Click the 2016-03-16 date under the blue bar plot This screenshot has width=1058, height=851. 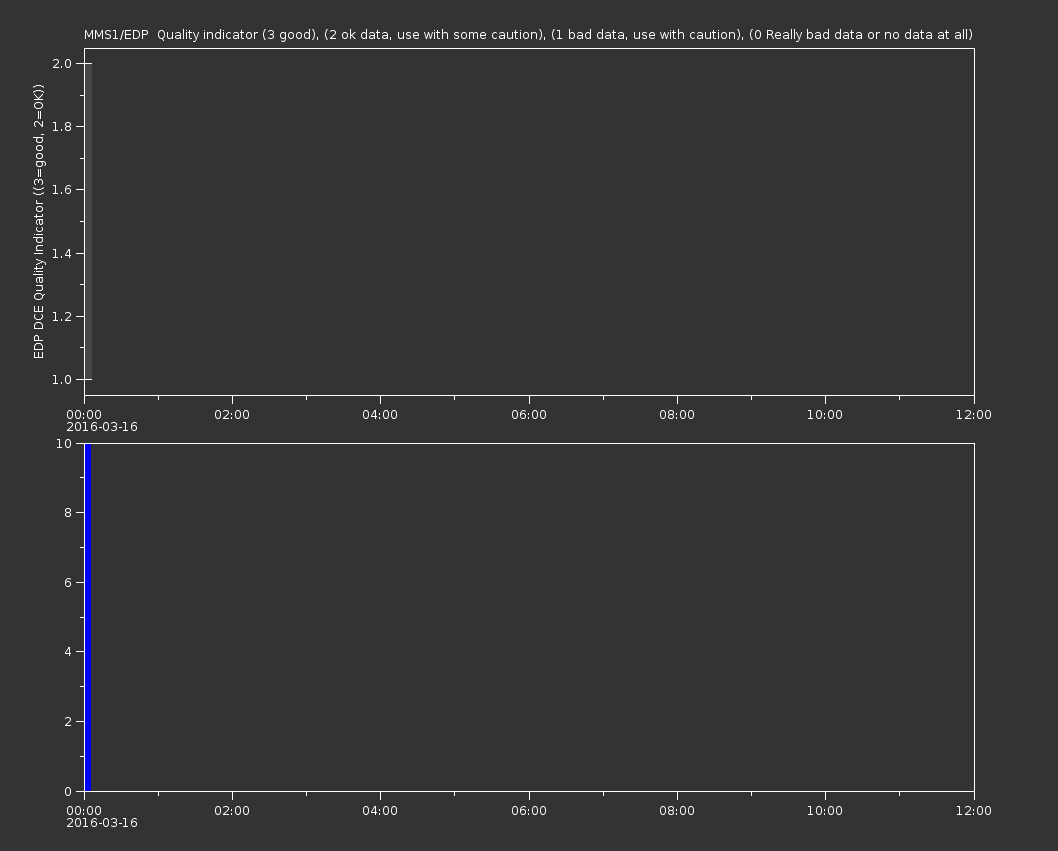tap(102, 823)
